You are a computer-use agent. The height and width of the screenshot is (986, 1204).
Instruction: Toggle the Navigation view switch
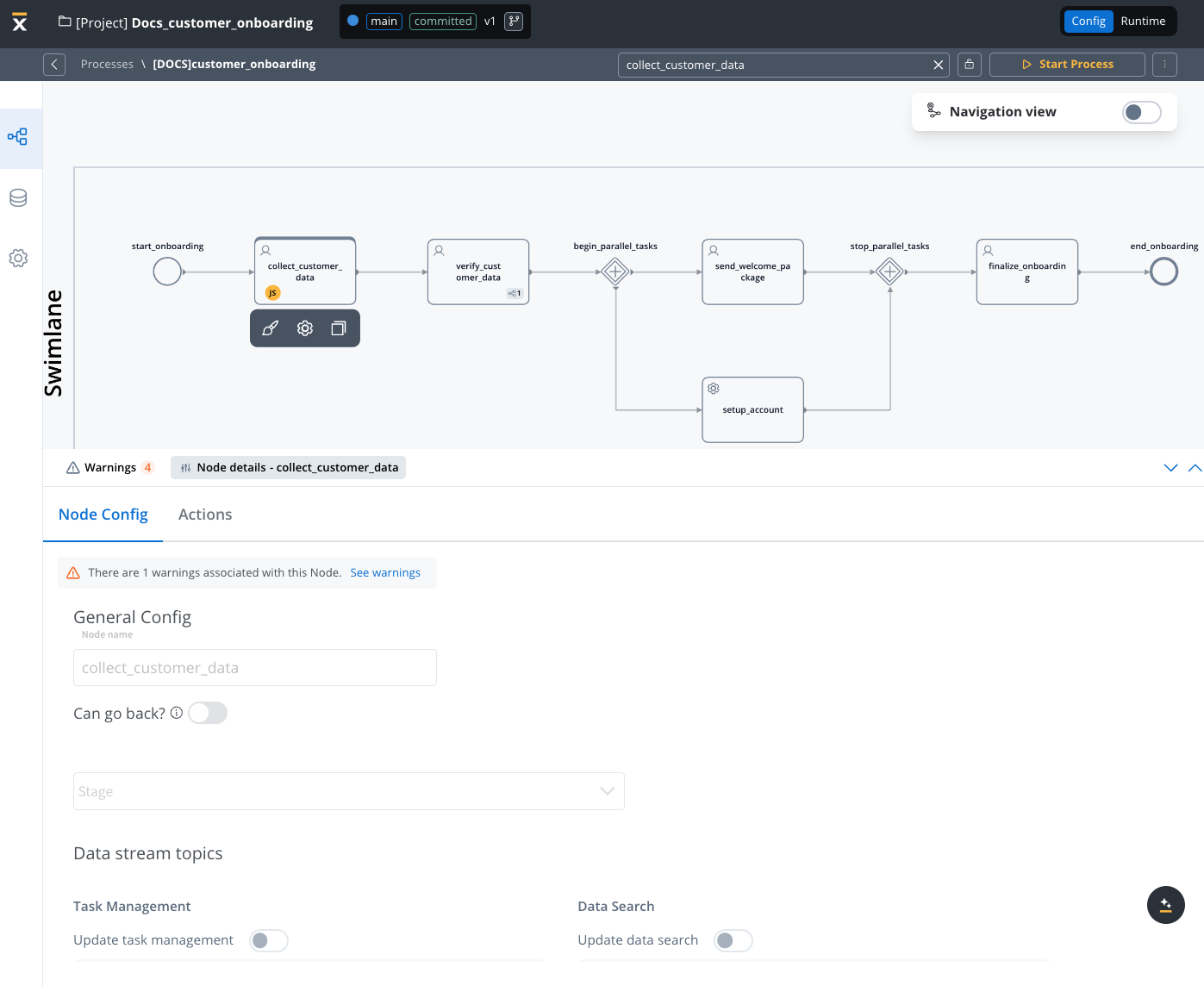(x=1142, y=112)
